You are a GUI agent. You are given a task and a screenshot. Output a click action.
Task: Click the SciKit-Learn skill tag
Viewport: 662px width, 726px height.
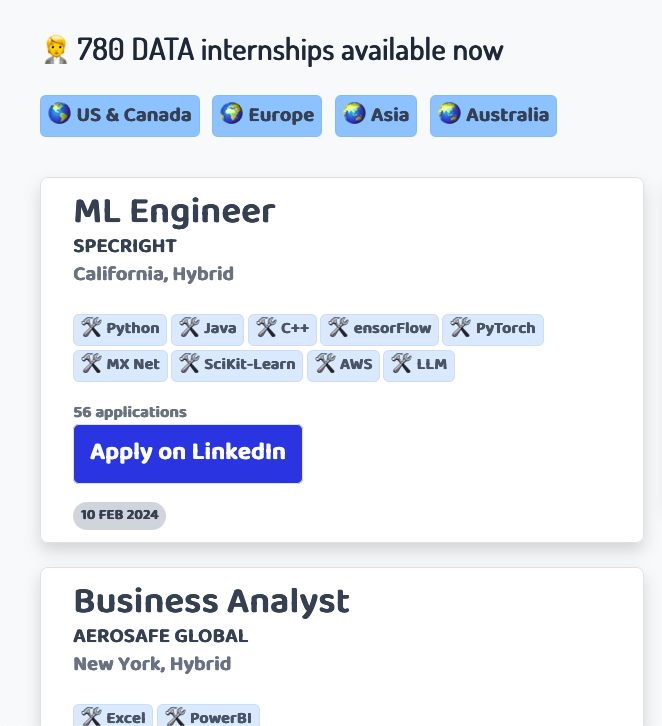pyautogui.click(x=237, y=366)
